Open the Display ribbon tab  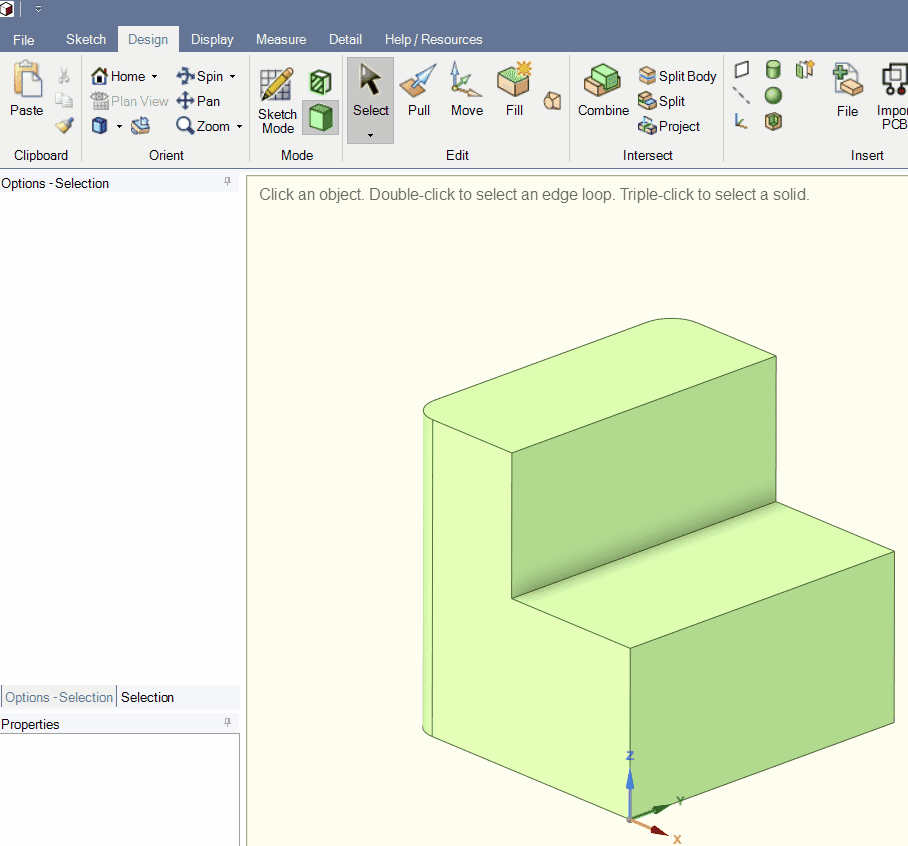pyautogui.click(x=212, y=39)
